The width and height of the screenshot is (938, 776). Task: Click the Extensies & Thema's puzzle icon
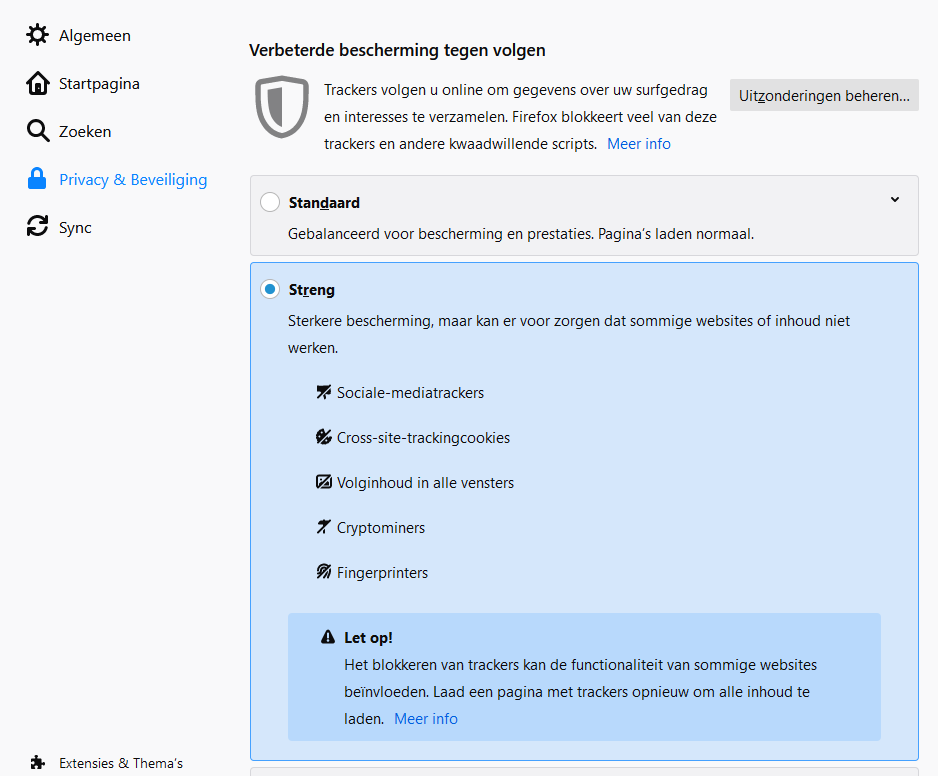(x=37, y=762)
